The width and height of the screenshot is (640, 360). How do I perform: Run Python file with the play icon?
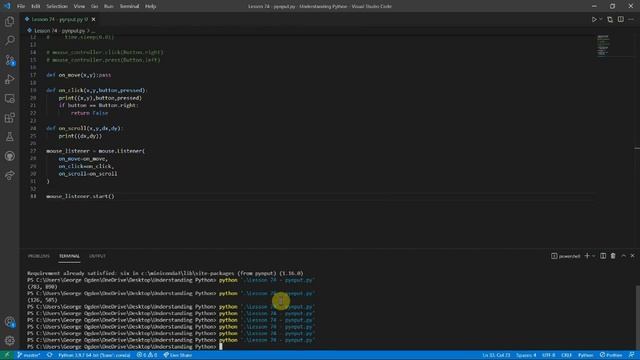click(594, 19)
